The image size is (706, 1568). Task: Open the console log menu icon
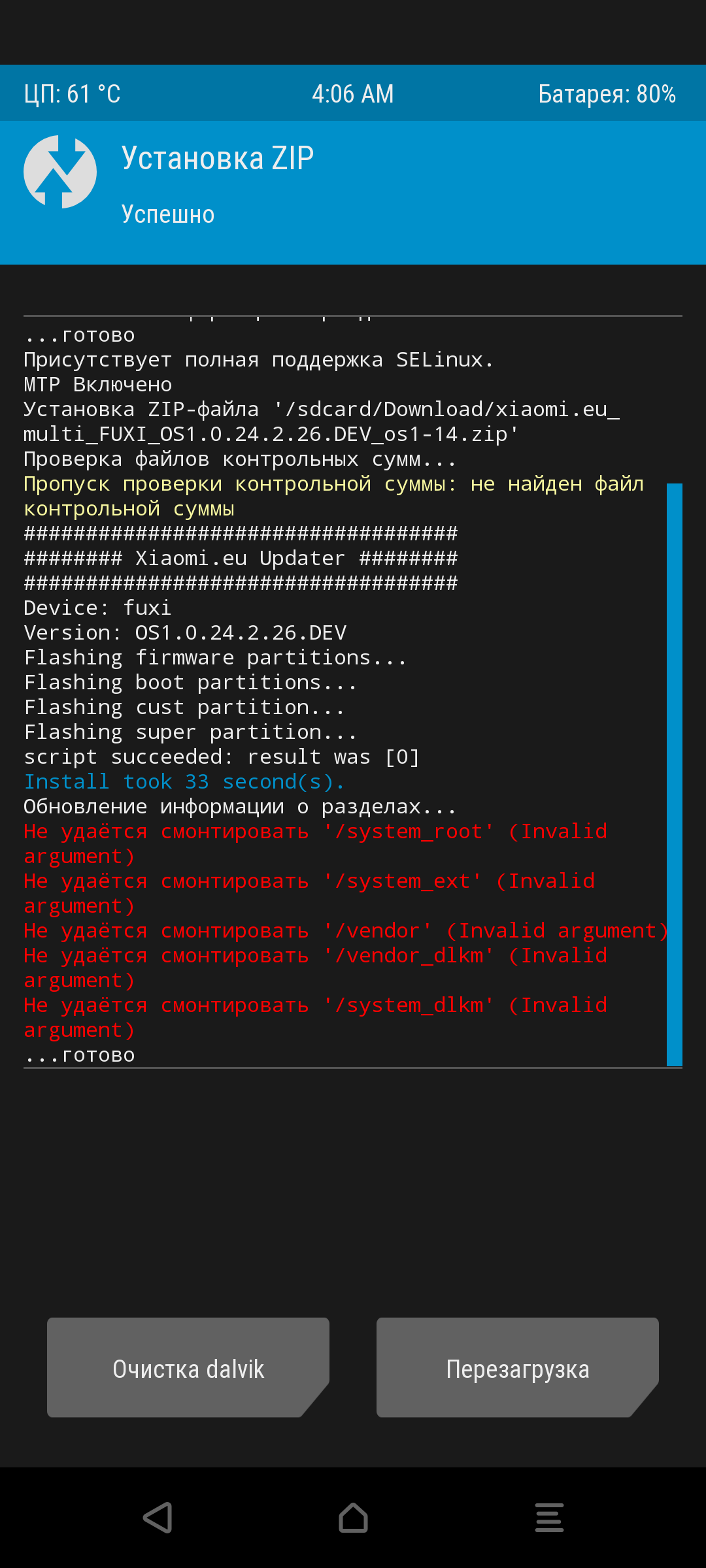[549, 1517]
